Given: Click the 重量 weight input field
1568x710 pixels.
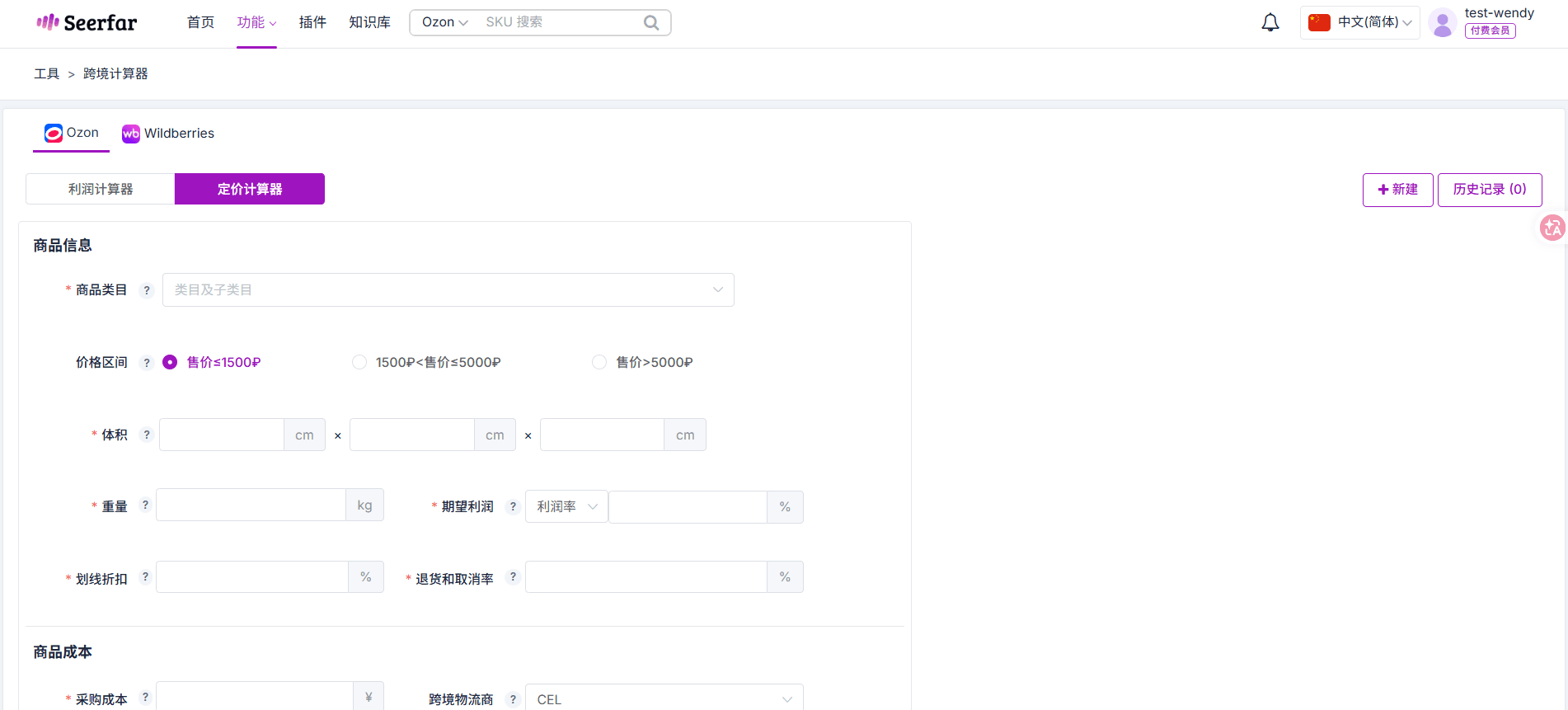Looking at the screenshot, I should pos(251,505).
